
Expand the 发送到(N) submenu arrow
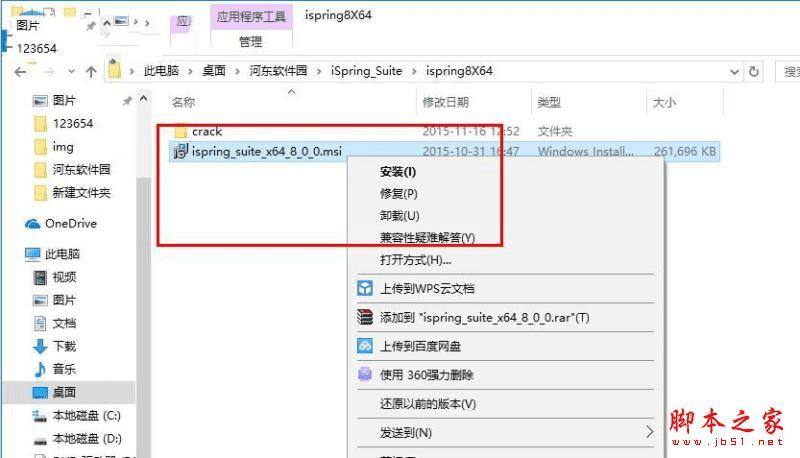click(649, 432)
